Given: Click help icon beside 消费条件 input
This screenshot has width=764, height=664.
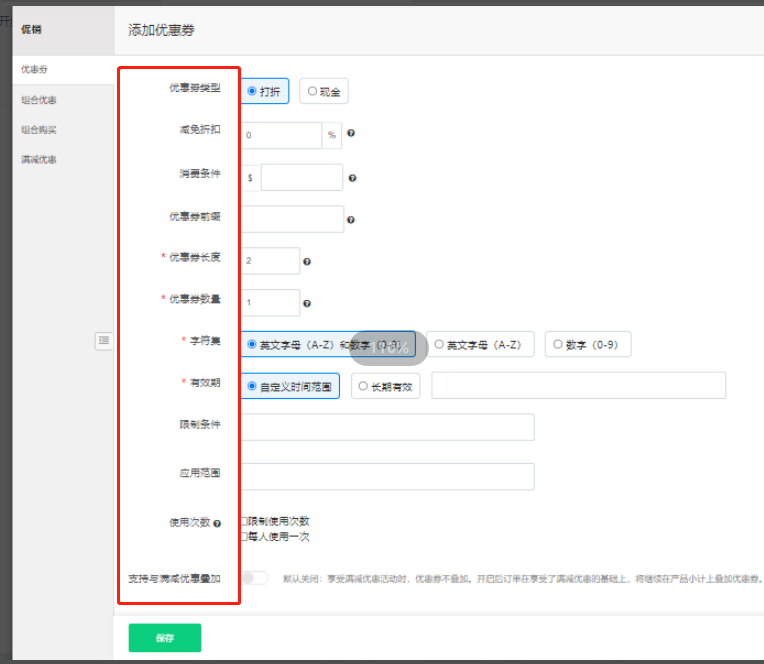Looking at the screenshot, I should click(x=353, y=179).
